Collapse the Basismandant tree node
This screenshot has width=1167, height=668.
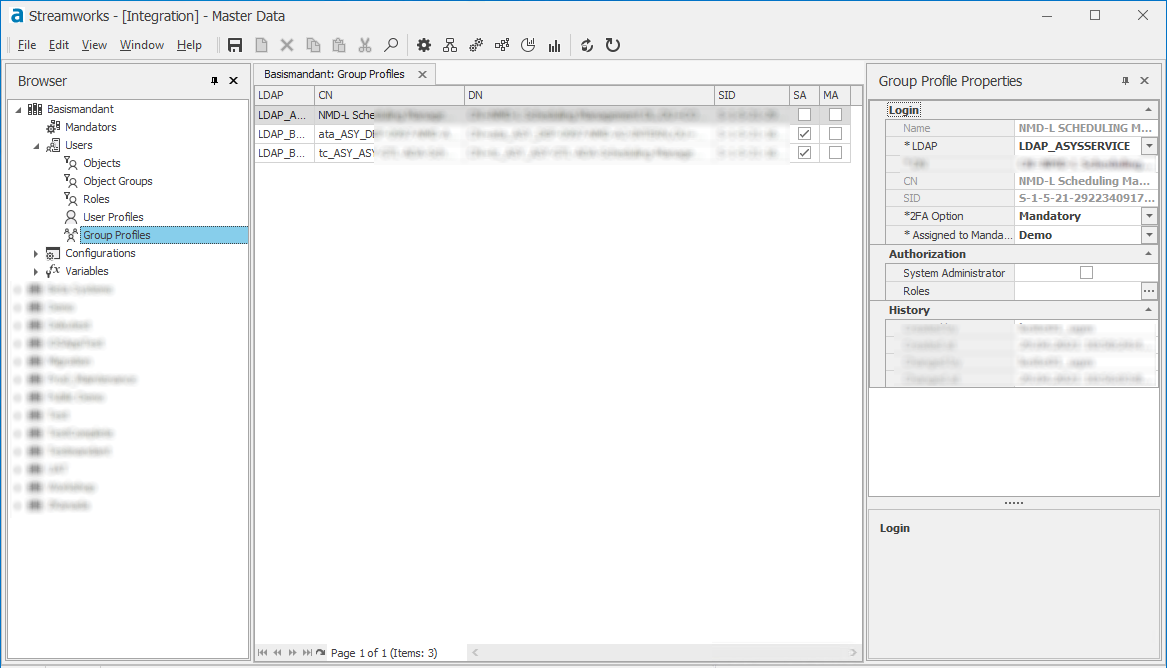(x=19, y=109)
